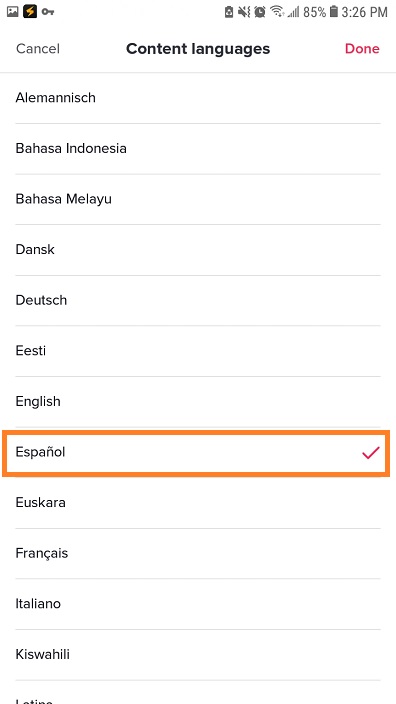Uncheck the red checkmark beside Español
The height and width of the screenshot is (704, 396).
pyautogui.click(x=371, y=453)
